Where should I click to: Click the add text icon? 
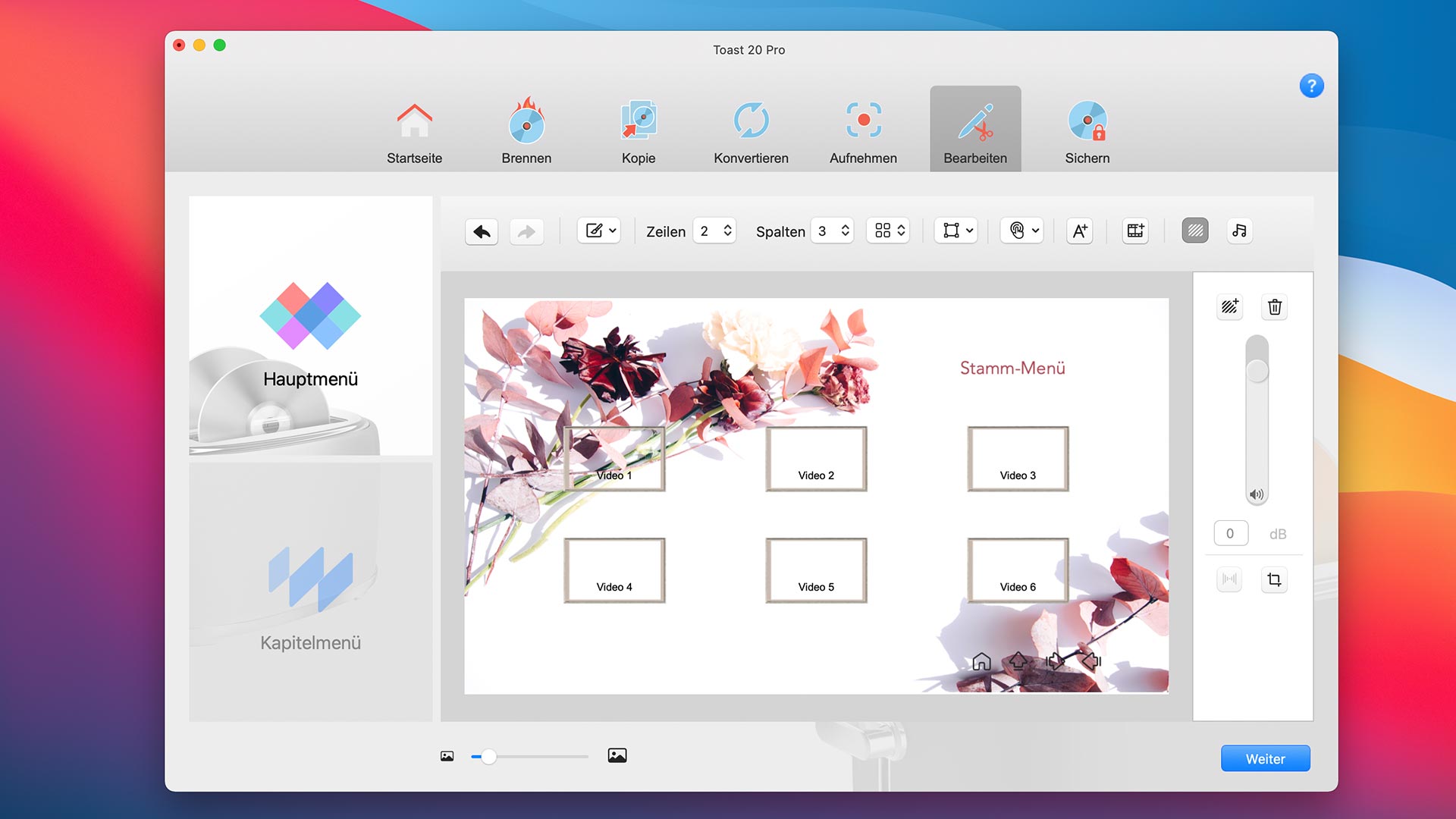1080,231
